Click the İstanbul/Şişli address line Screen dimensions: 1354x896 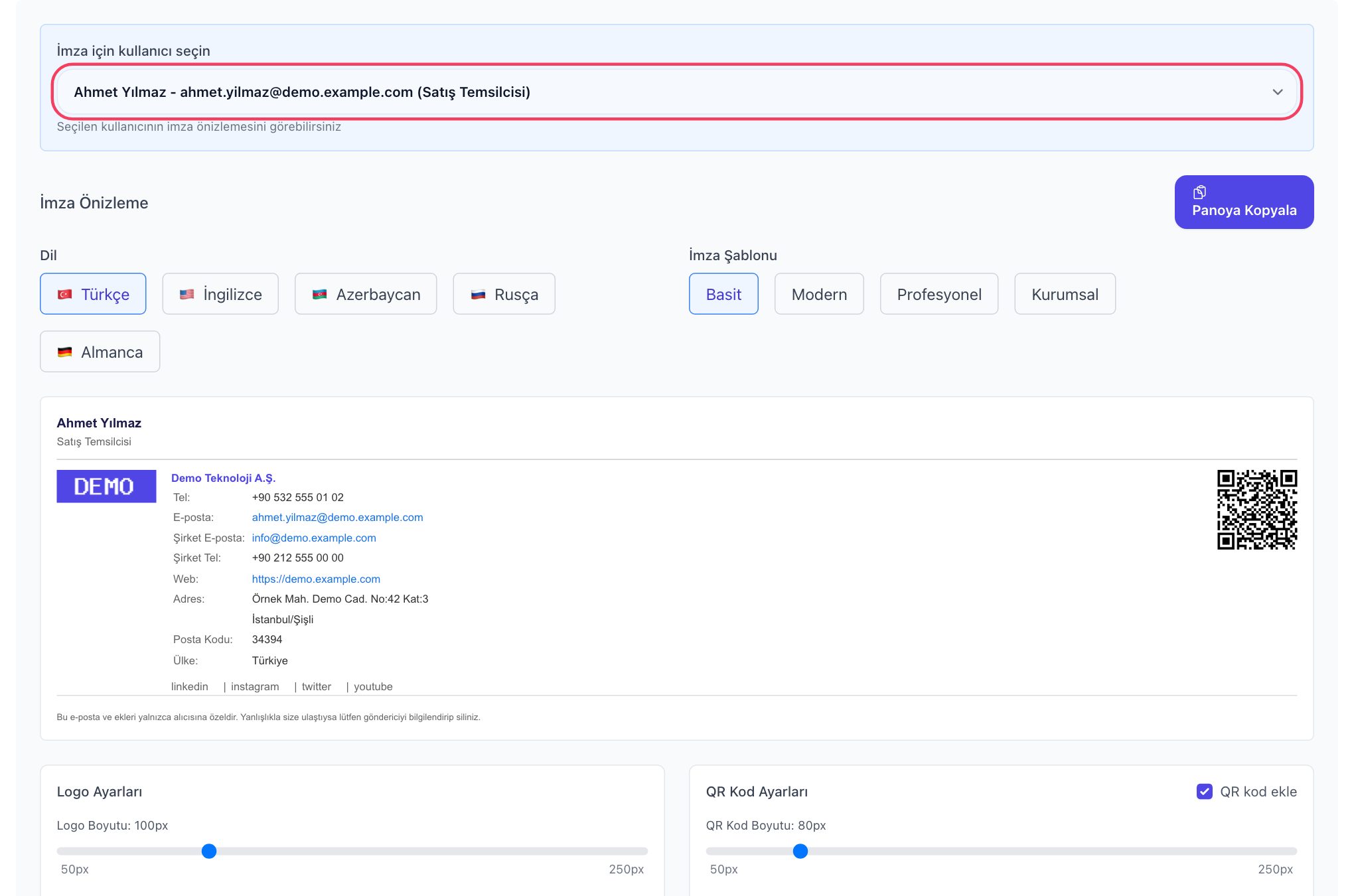pyautogui.click(x=283, y=620)
